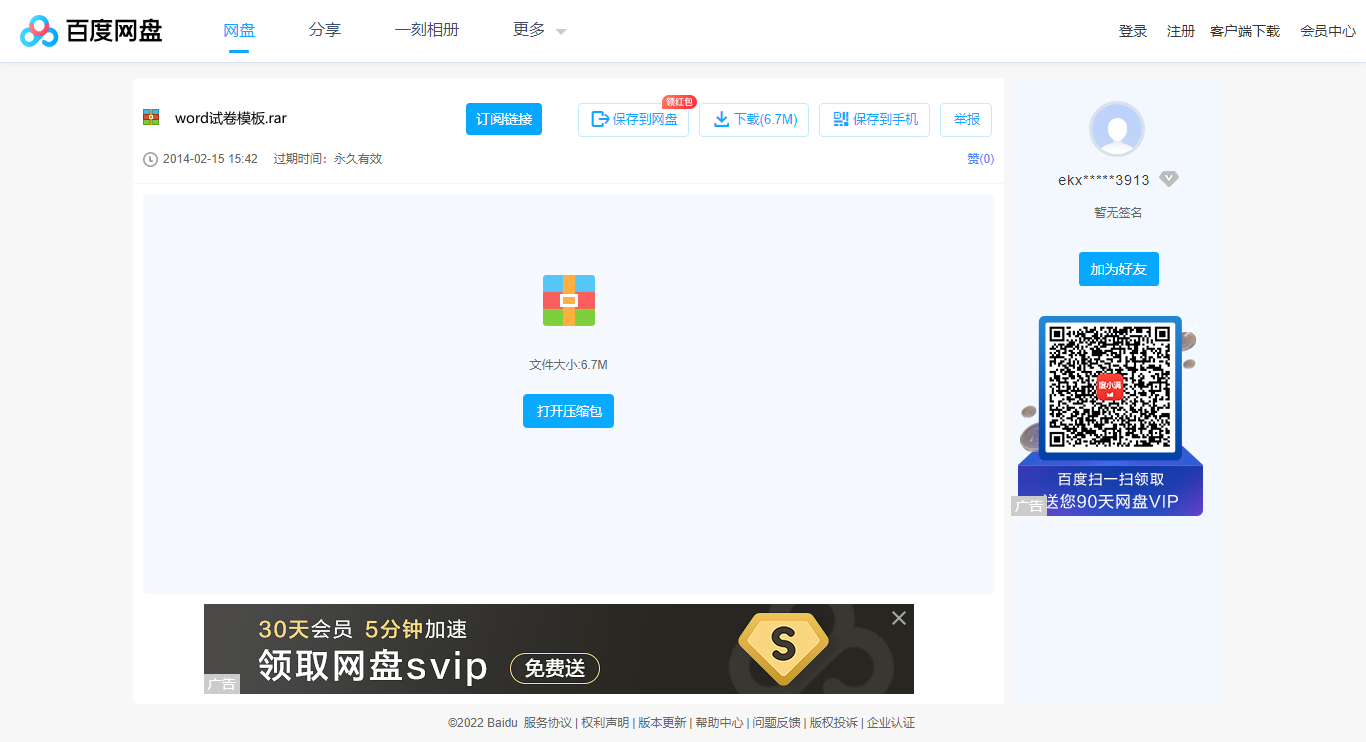The height and width of the screenshot is (742, 1366).
Task: Toggle the 赞(0) like button
Action: [980, 158]
